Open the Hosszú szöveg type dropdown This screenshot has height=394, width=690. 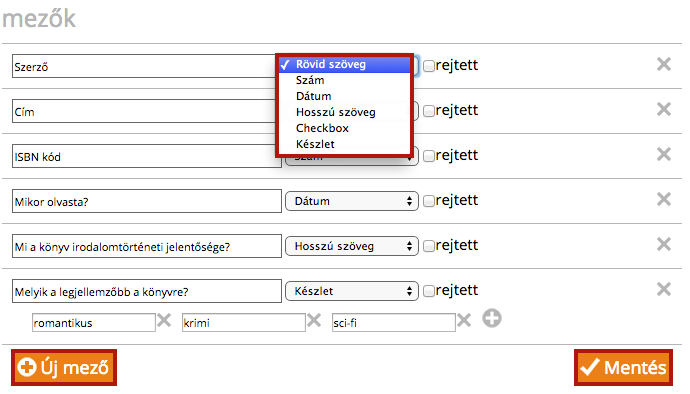352,246
